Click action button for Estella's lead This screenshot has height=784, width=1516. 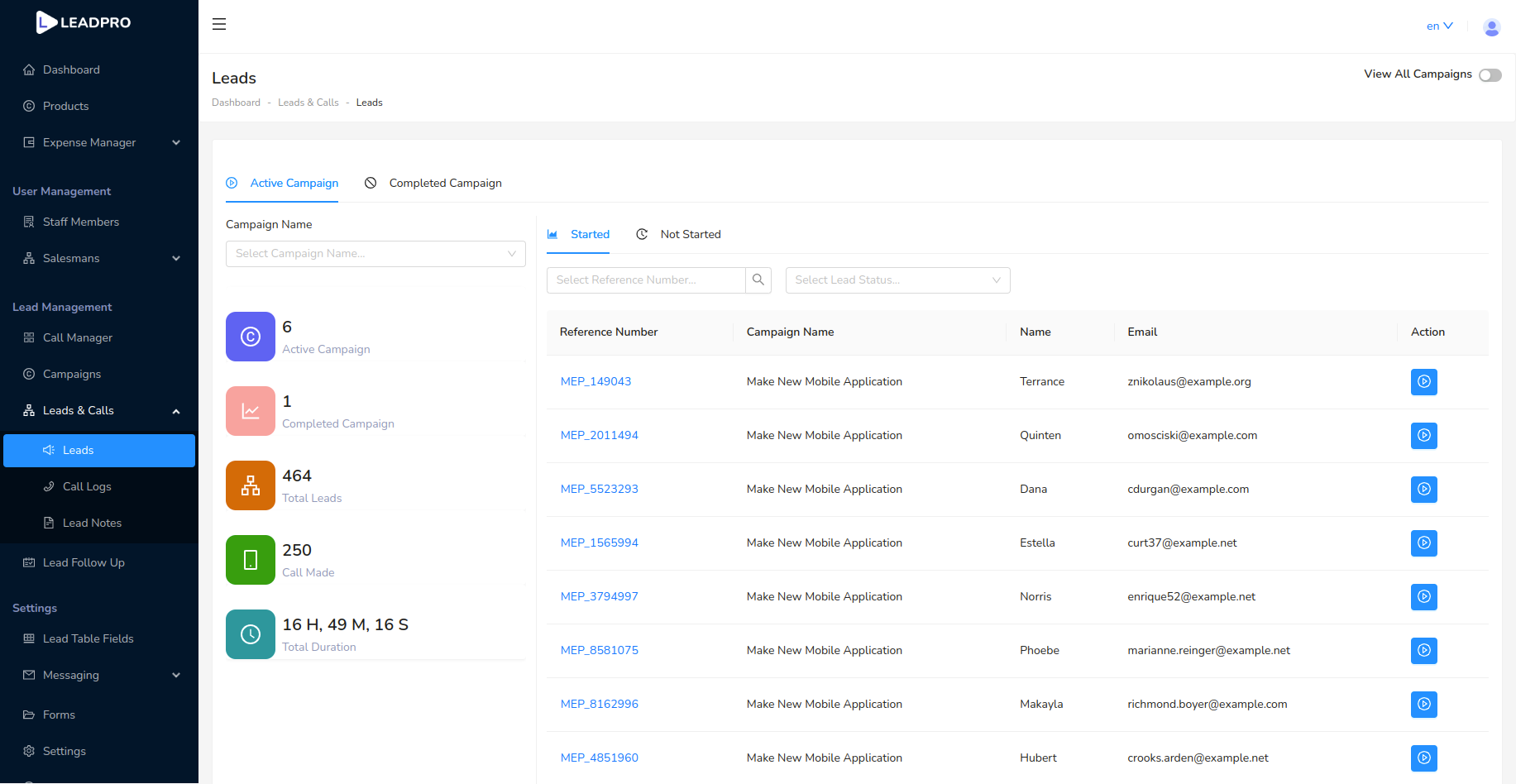(1423, 543)
